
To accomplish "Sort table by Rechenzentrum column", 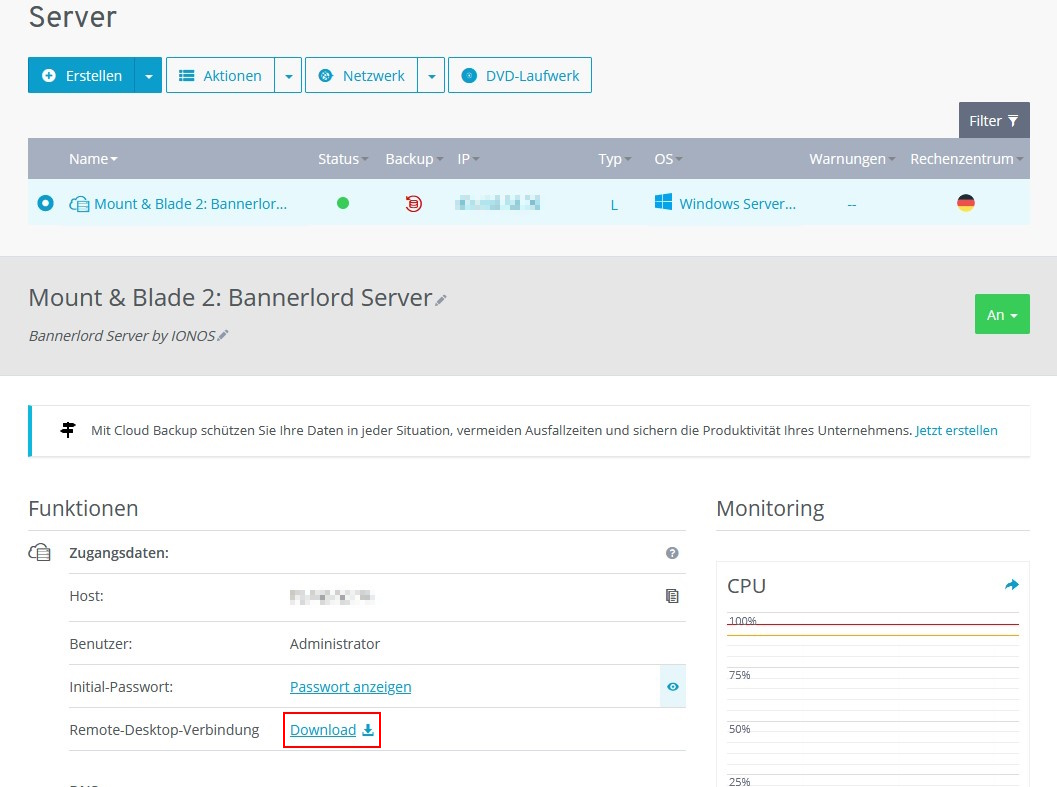I will pyautogui.click(x=966, y=159).
